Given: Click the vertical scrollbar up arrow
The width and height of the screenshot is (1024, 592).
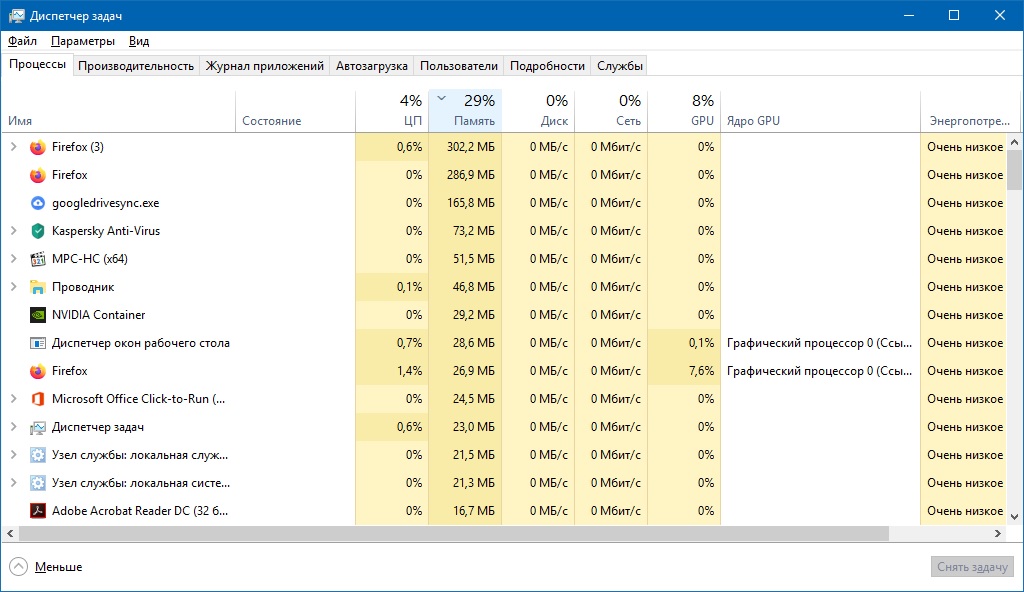Looking at the screenshot, I should (1014, 142).
